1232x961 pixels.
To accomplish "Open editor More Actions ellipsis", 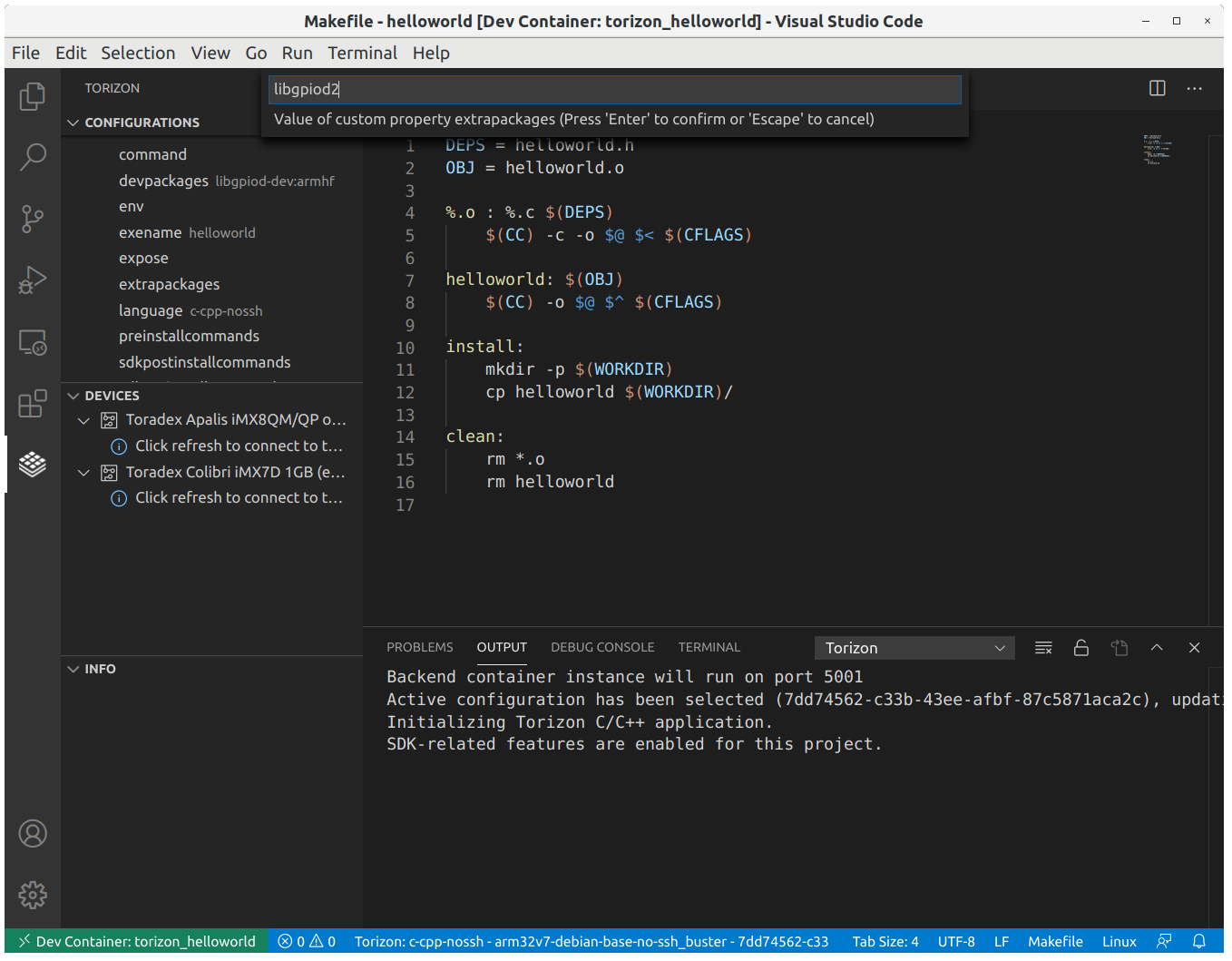I will click(x=1195, y=88).
